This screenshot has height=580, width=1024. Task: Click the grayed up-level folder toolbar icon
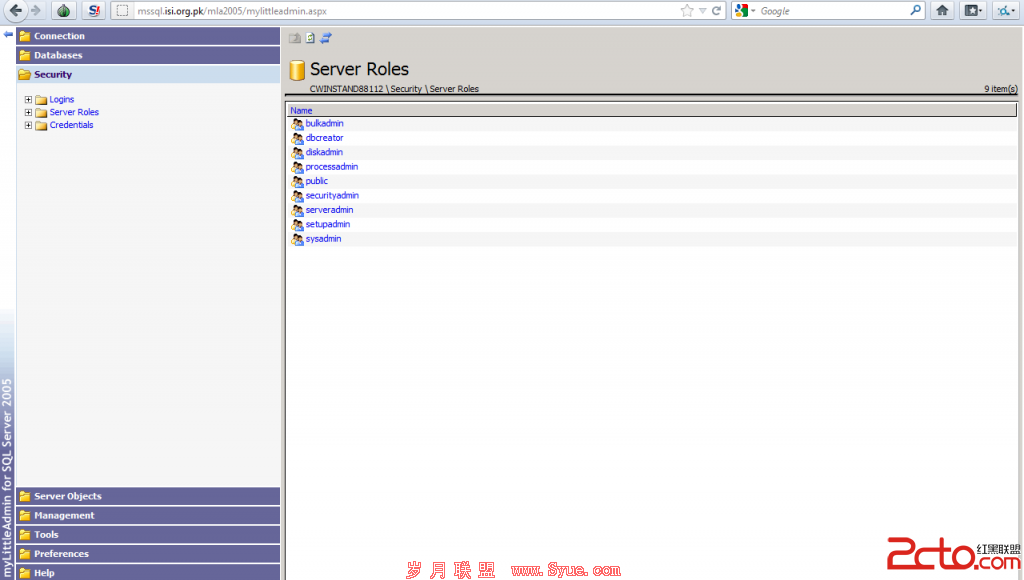[295, 38]
